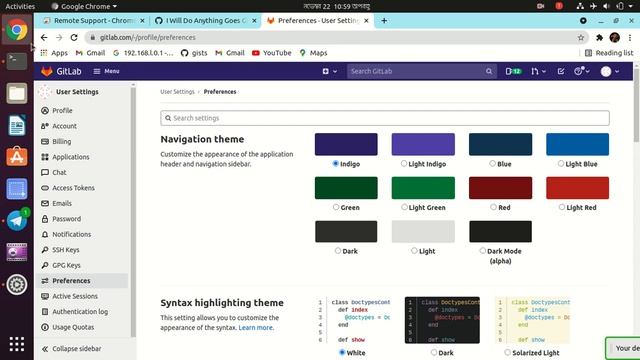
Task: Click the Access Tokens icon in sidebar
Action: click(x=45, y=188)
